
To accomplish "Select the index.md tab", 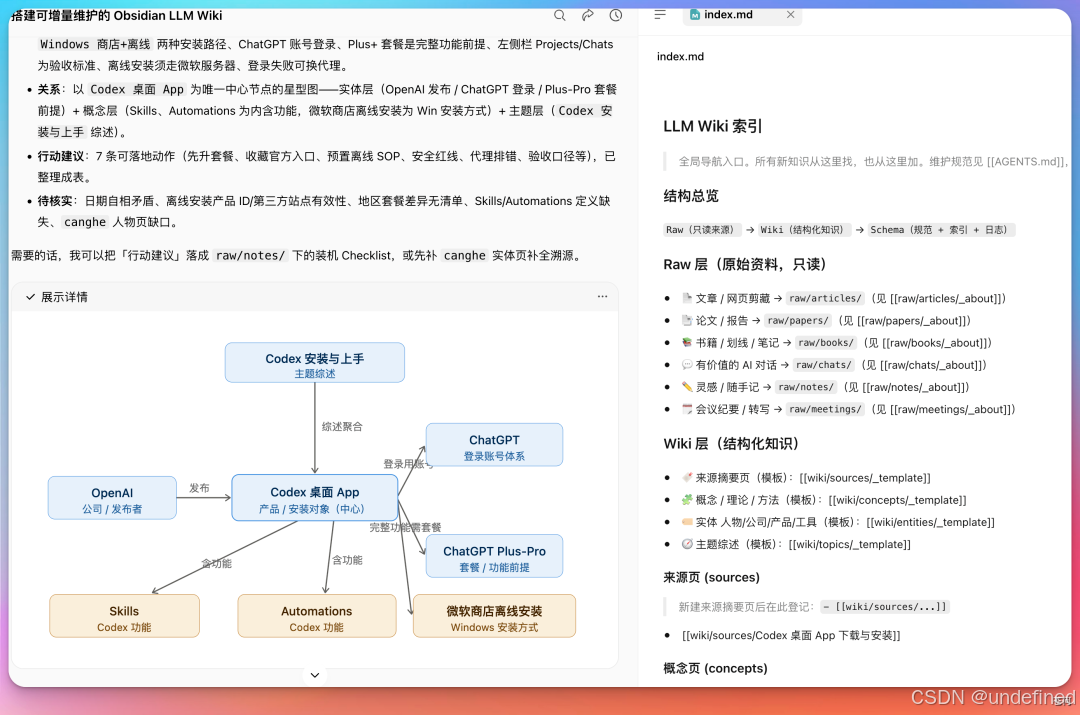I will click(x=742, y=15).
